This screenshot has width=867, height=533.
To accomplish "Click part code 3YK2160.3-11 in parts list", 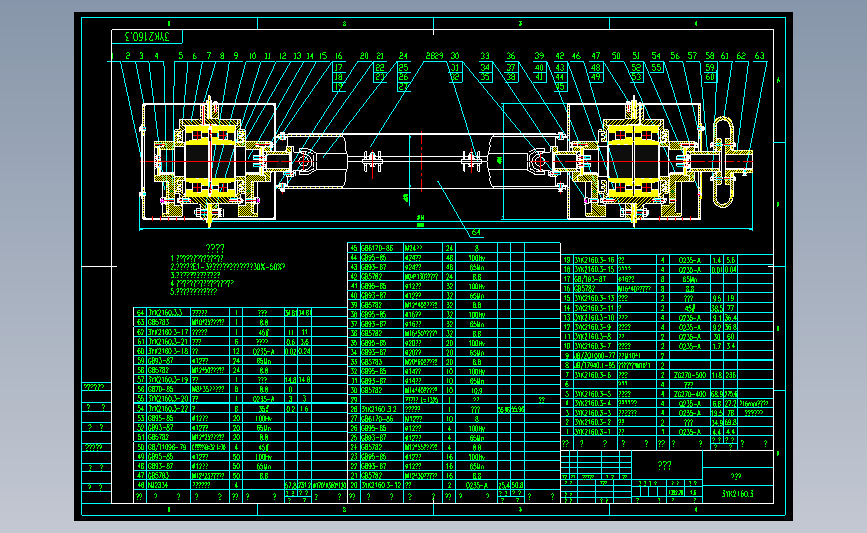I will pos(594,308).
